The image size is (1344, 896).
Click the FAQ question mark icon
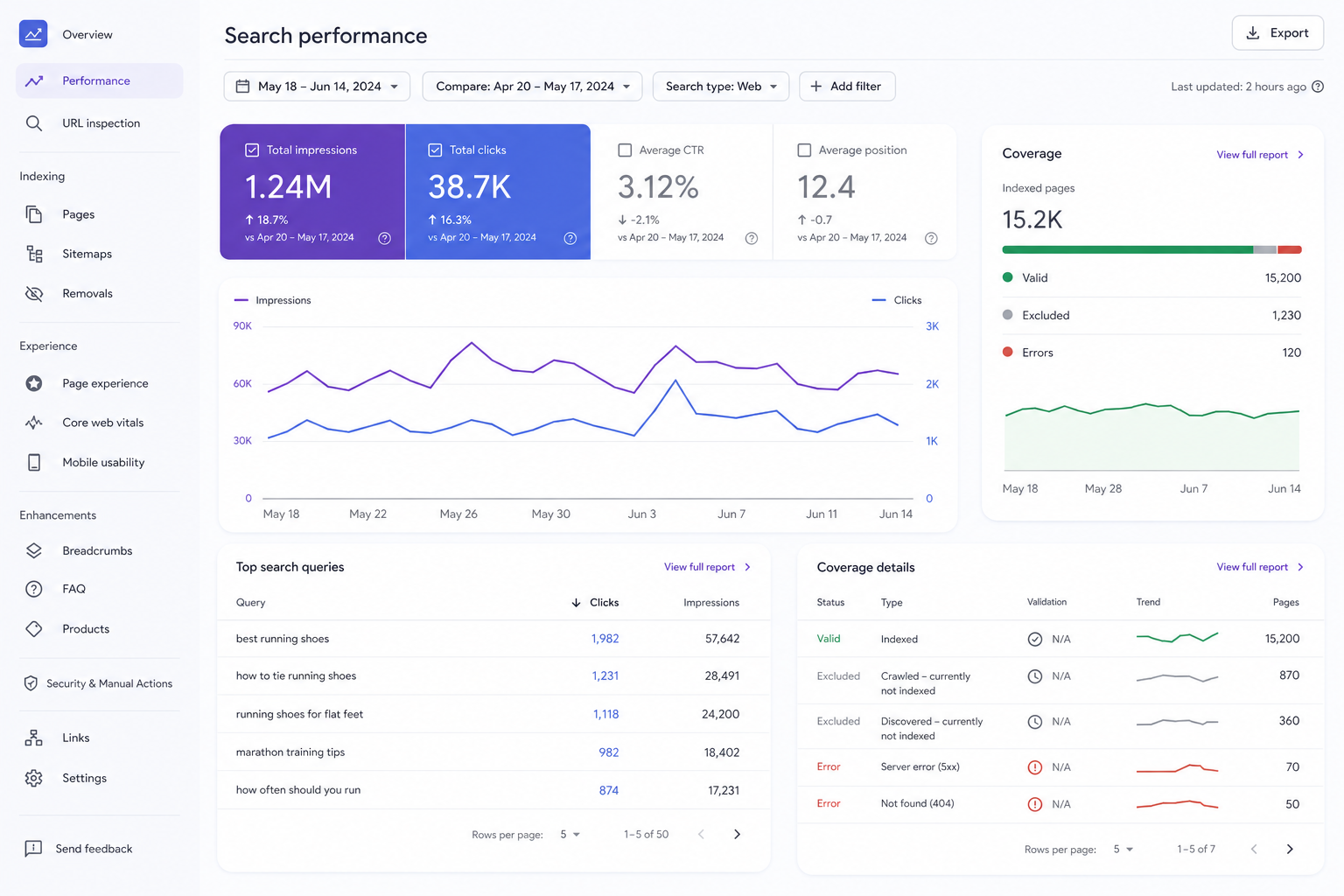tap(34, 589)
